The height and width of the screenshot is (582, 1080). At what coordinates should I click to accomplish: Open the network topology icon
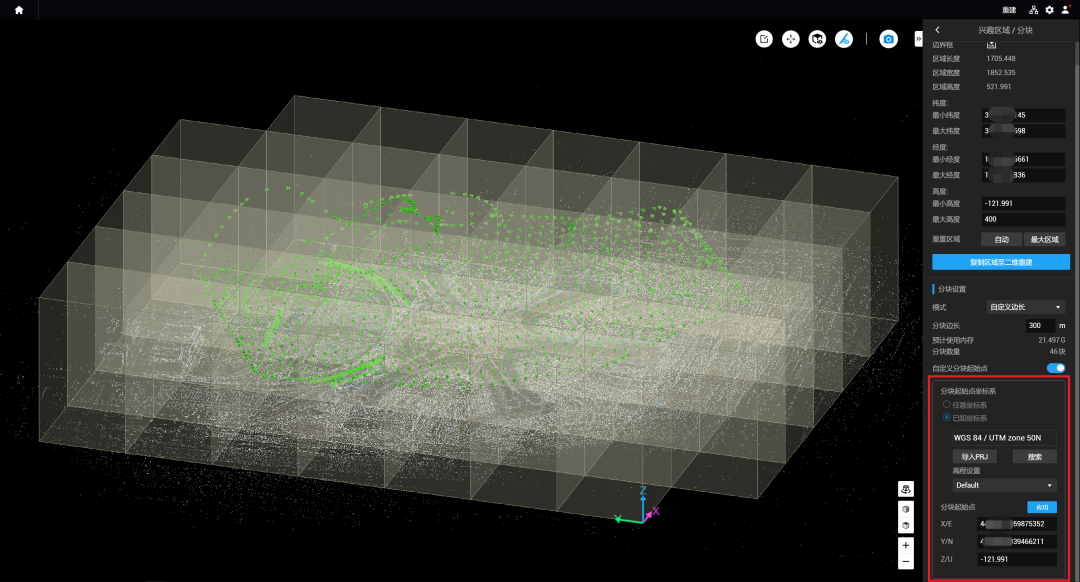(1034, 10)
